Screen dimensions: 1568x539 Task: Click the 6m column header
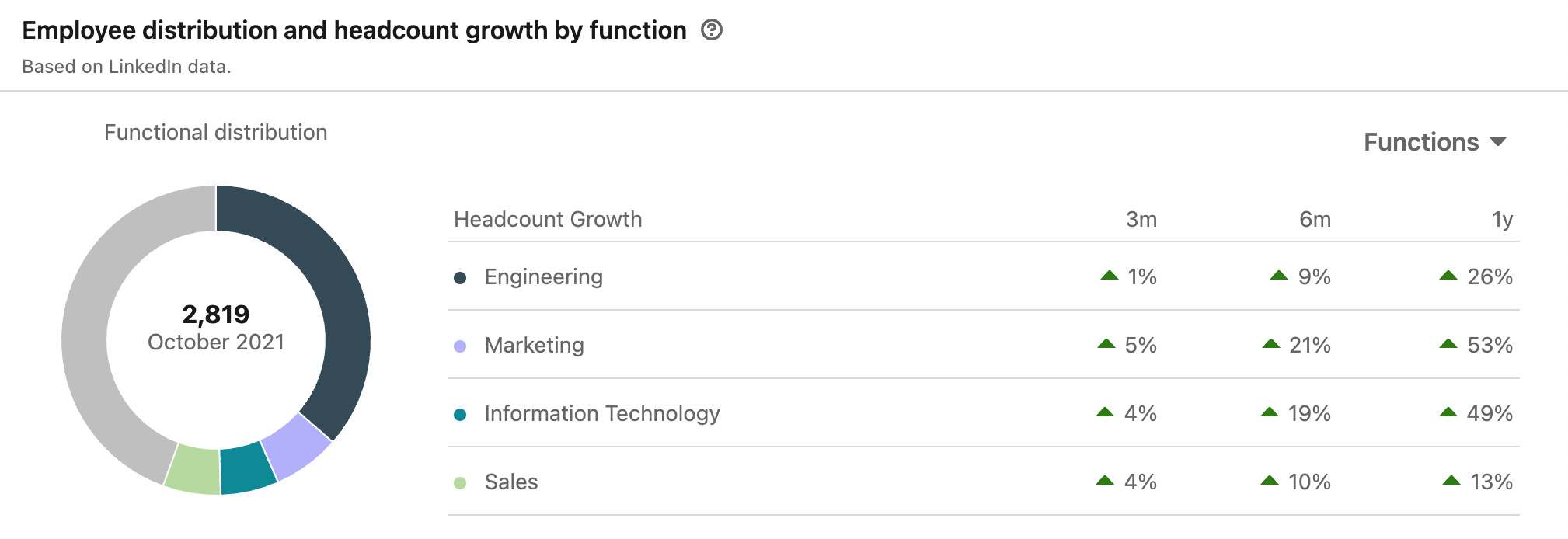click(1315, 220)
